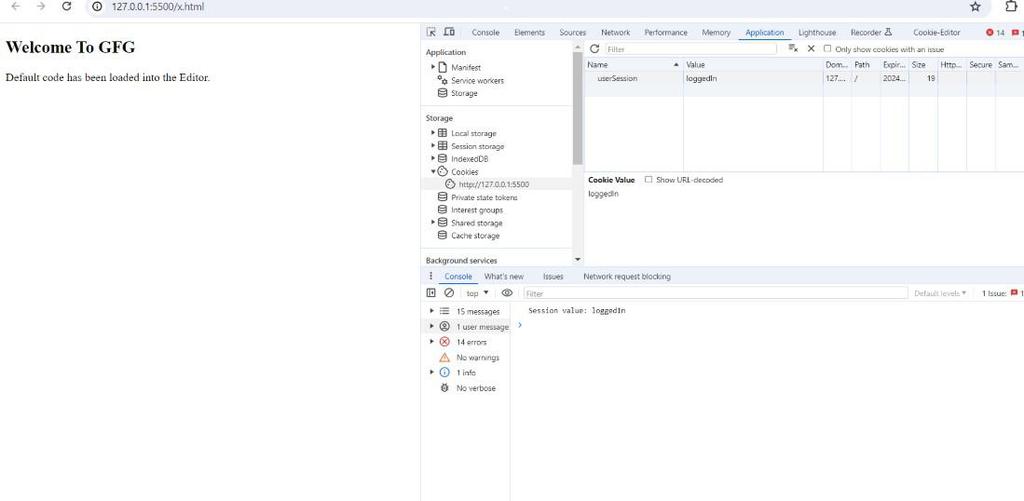Viewport: 1024px width, 501px height.
Task: Expand Shared storage in the sidebar
Action: pos(433,223)
